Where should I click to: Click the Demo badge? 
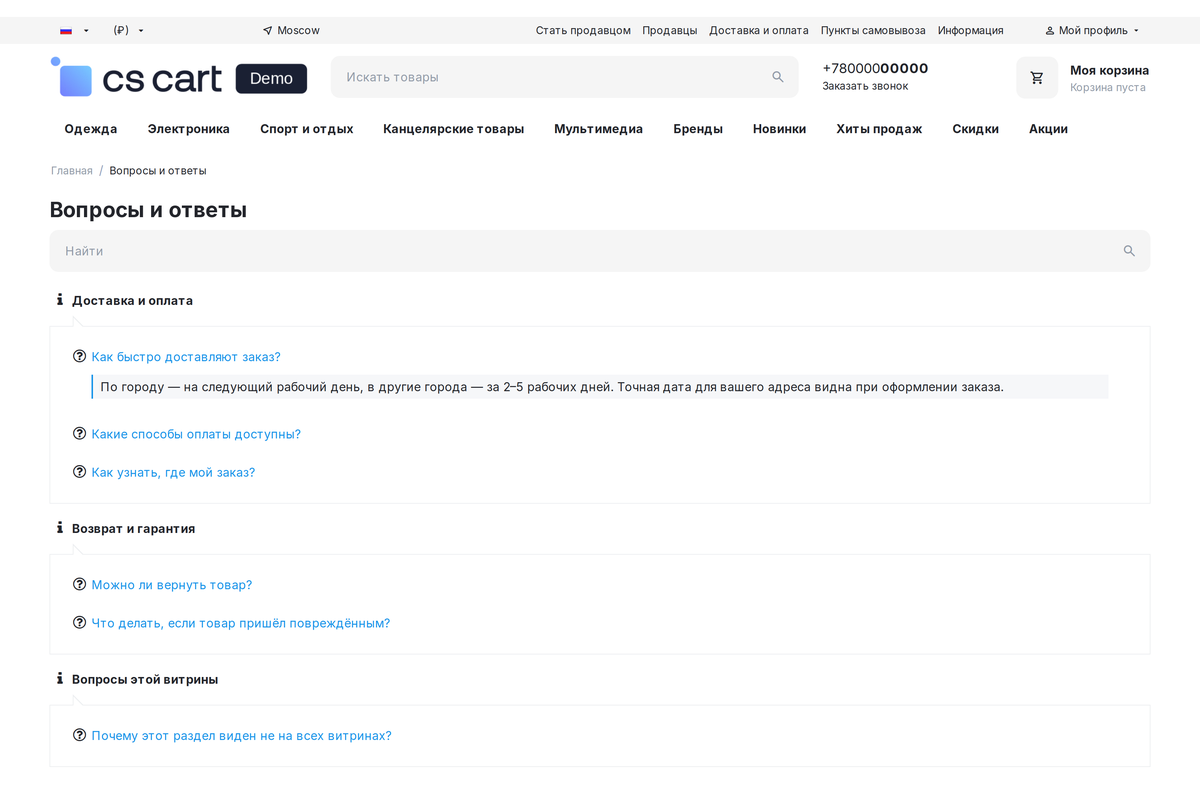pyautogui.click(x=271, y=79)
